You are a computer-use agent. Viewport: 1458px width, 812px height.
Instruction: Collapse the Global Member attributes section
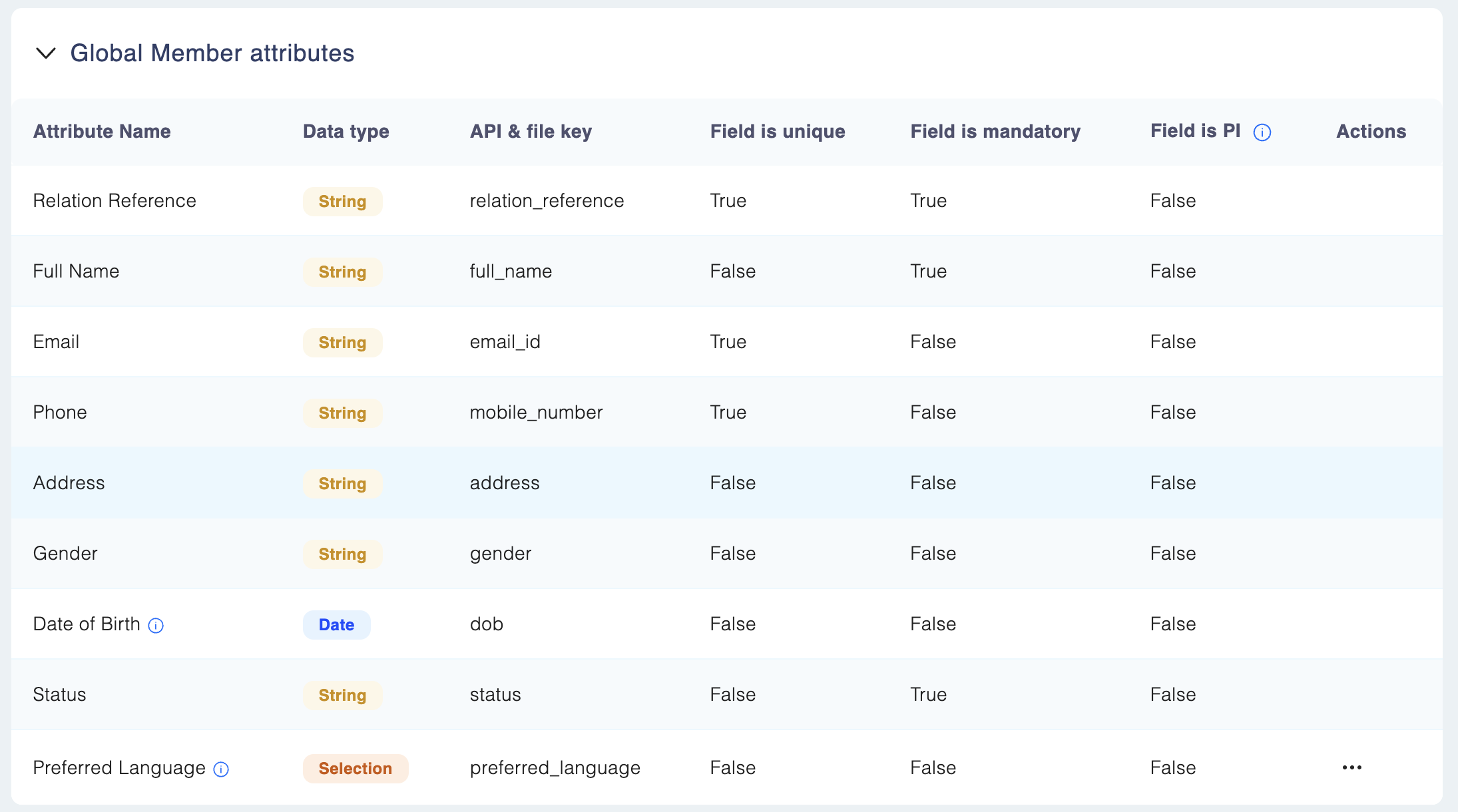tap(46, 53)
